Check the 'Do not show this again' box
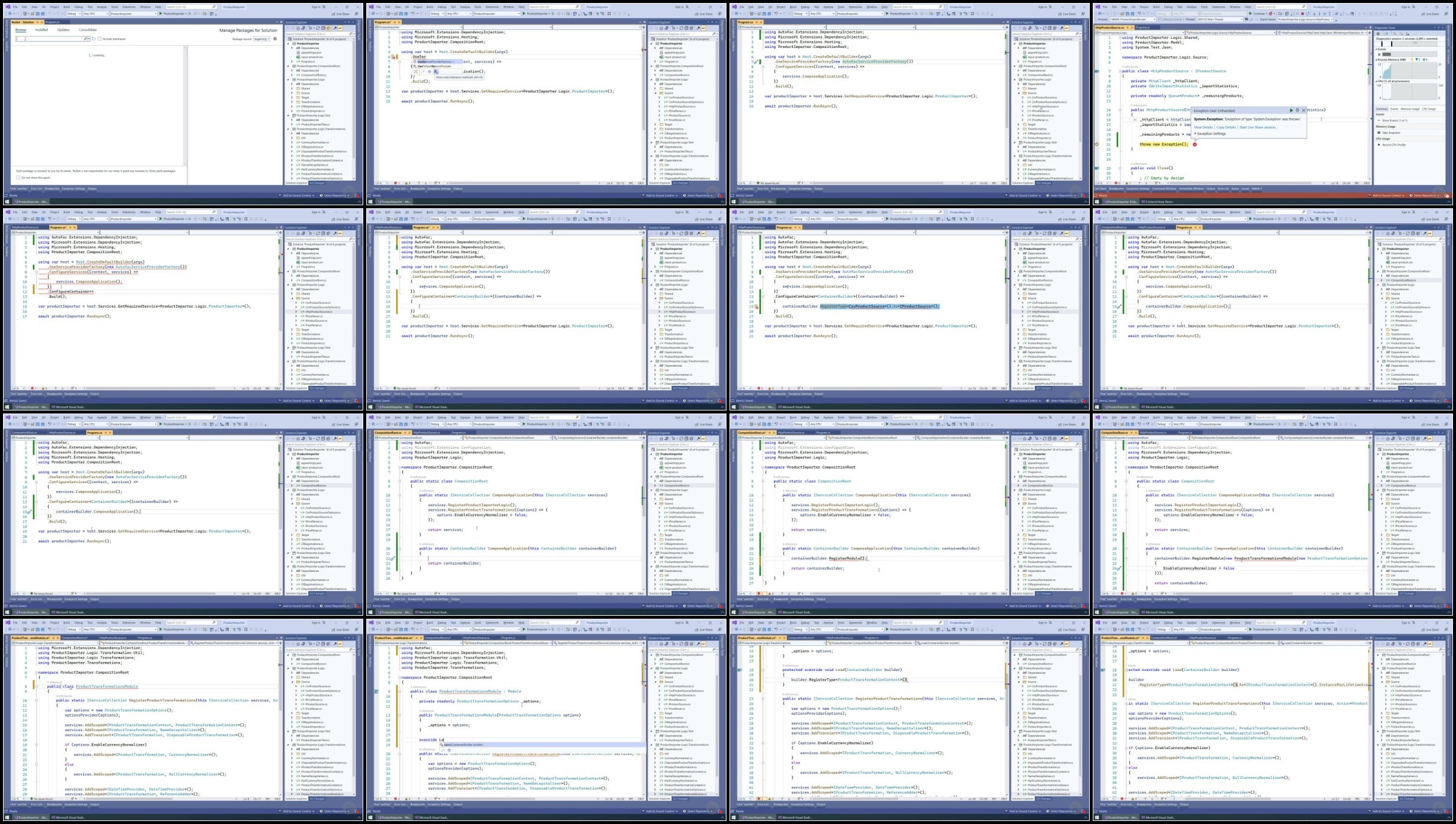1456x824 pixels. tap(18, 178)
